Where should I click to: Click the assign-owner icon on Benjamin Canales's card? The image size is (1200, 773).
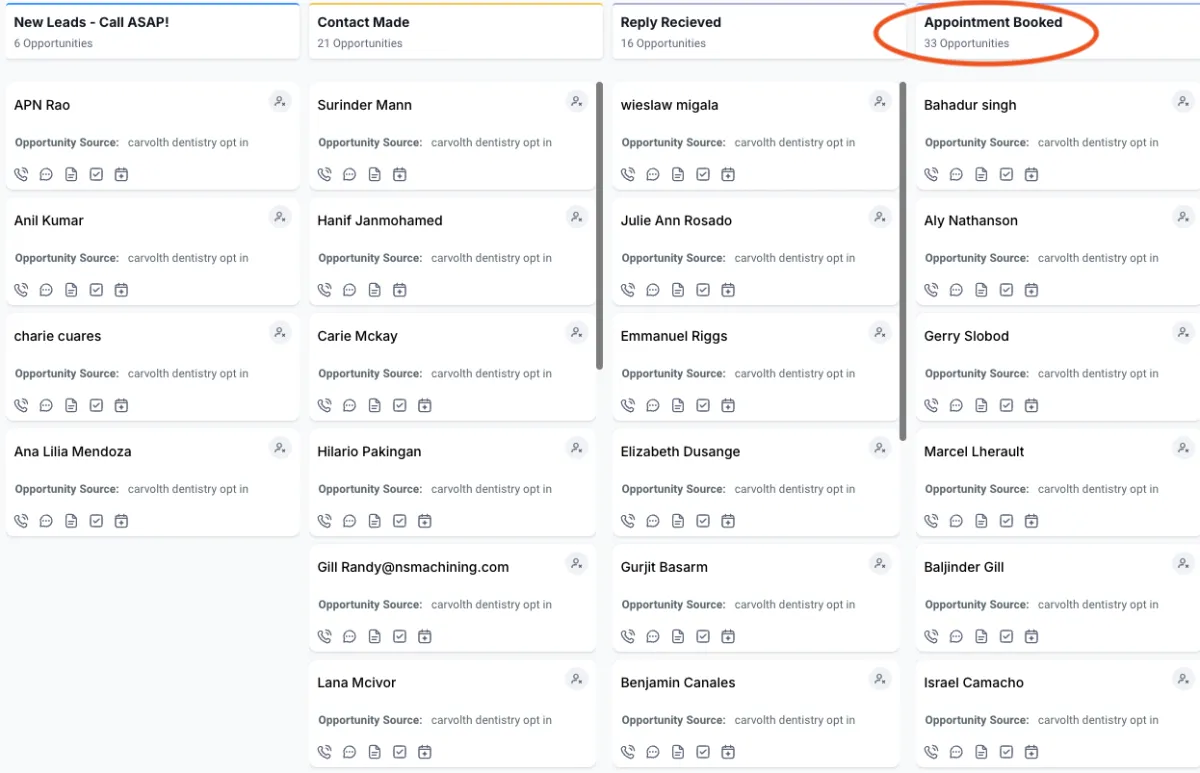coord(880,679)
